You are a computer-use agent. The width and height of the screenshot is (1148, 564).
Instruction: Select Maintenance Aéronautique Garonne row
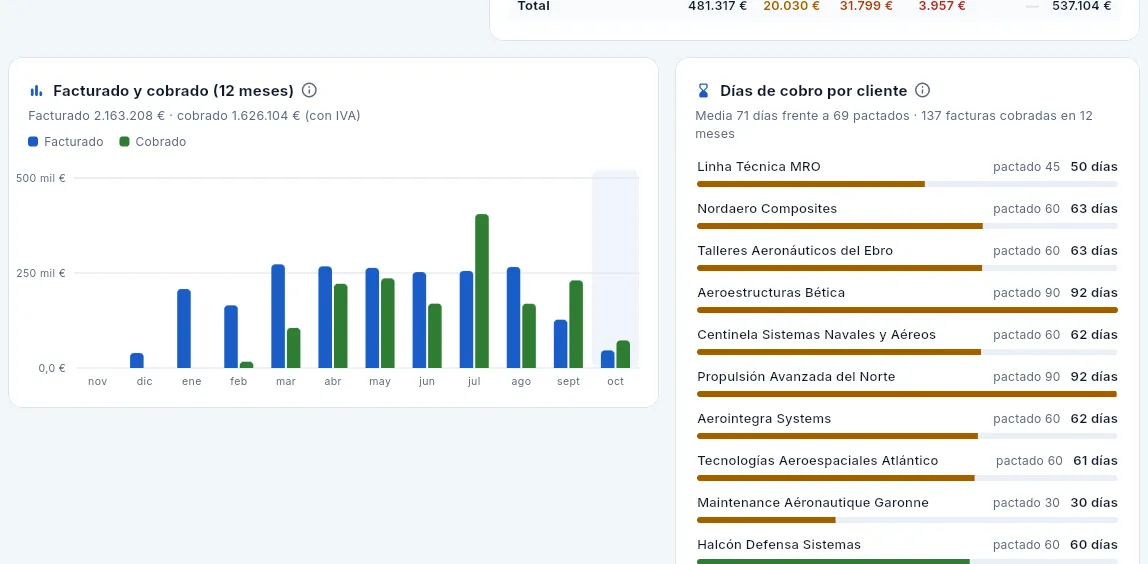pos(907,510)
